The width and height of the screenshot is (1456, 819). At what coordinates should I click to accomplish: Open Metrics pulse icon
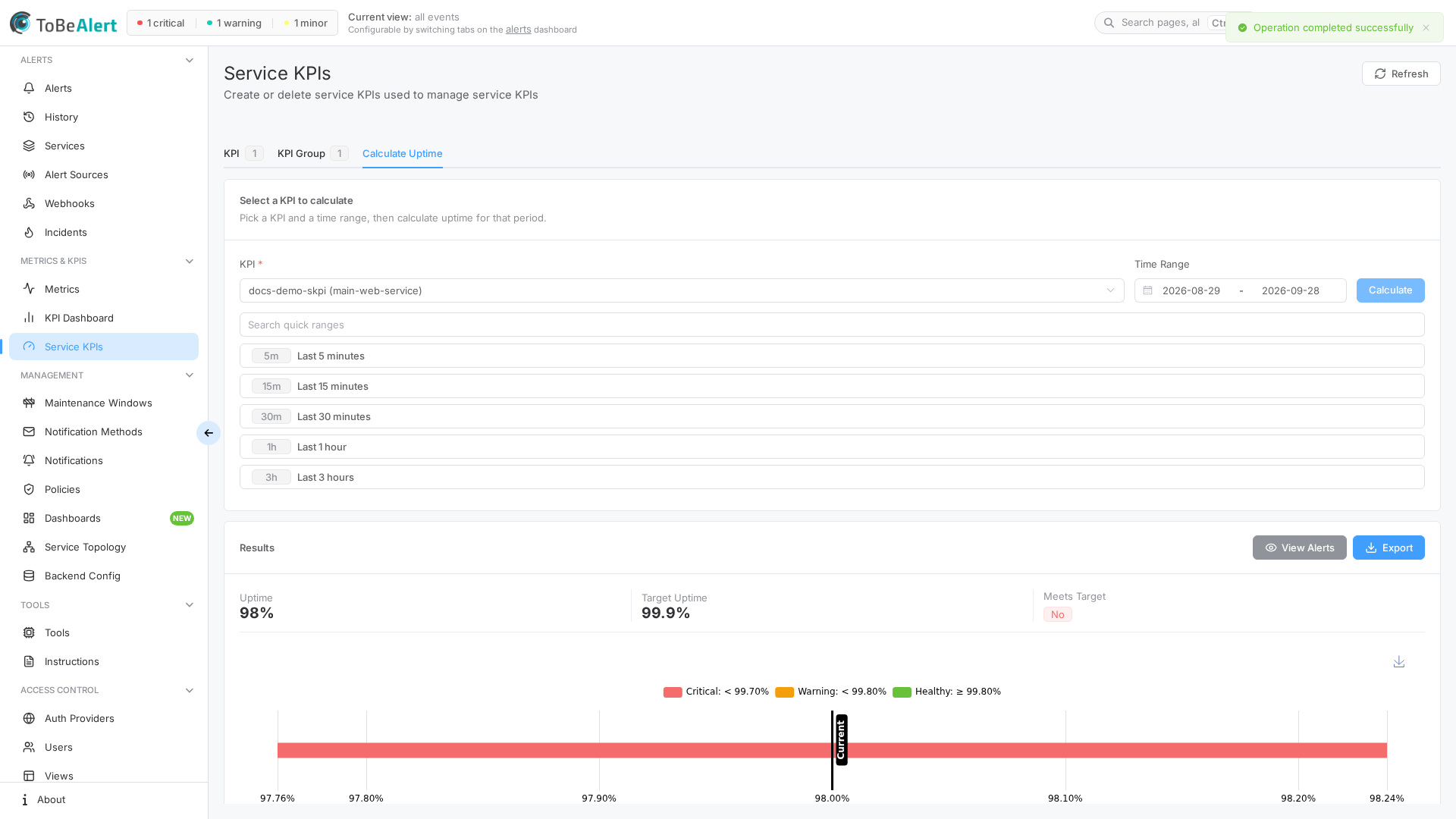(x=29, y=289)
